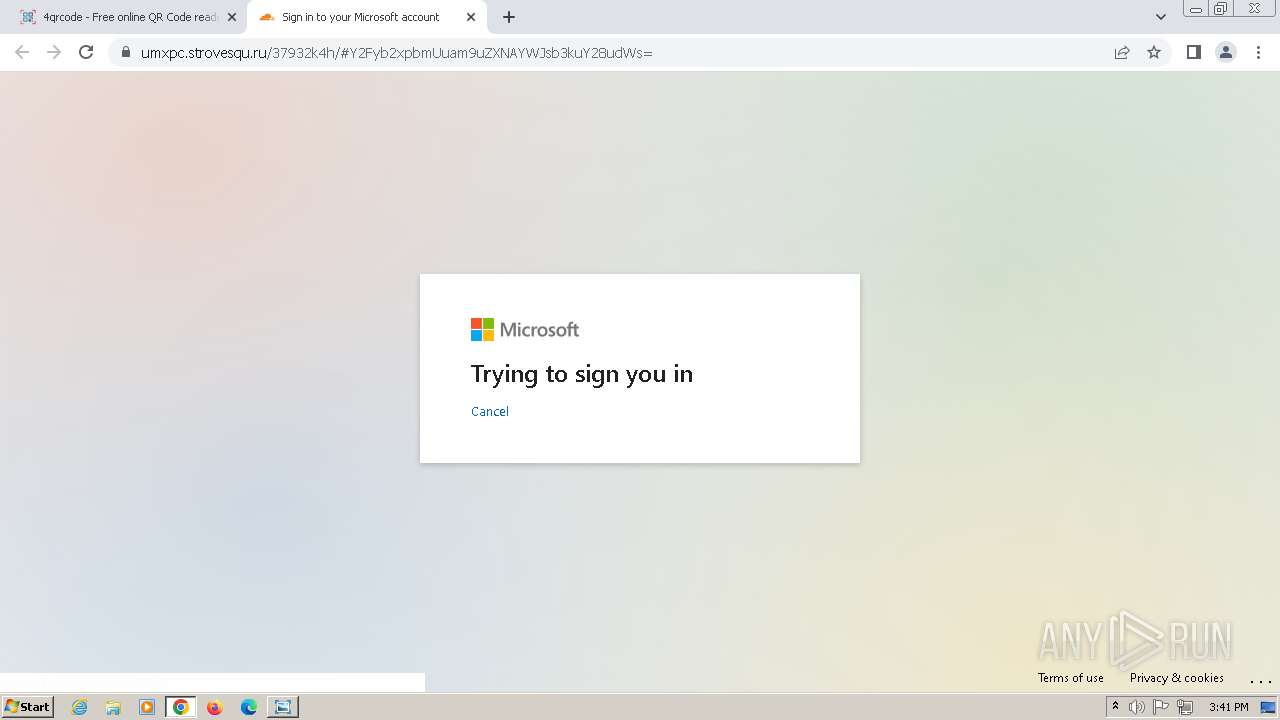This screenshot has width=1280, height=720.
Task: Click the browser back arrow
Action: click(x=22, y=52)
